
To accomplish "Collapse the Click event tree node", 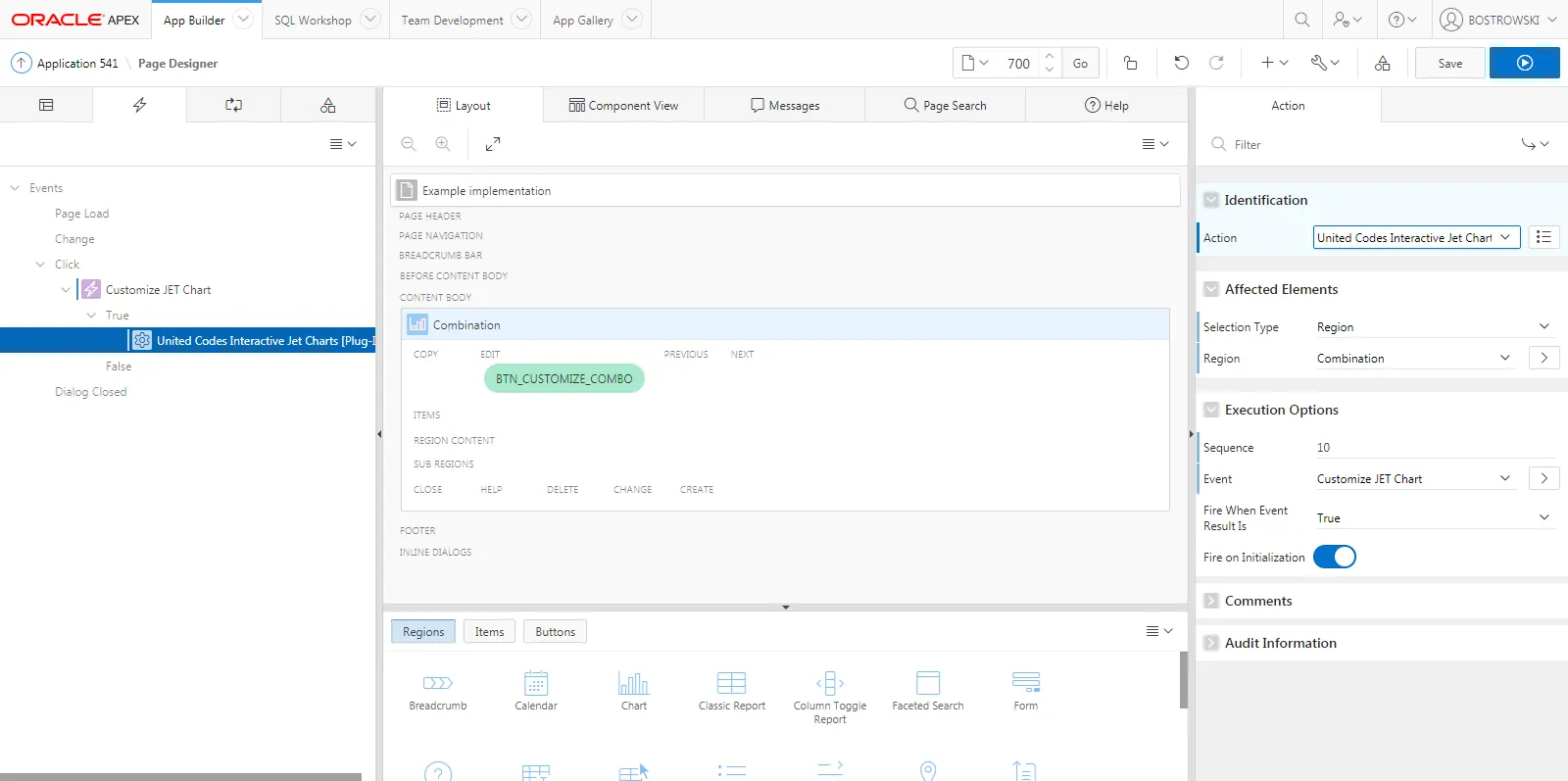I will [40, 265].
